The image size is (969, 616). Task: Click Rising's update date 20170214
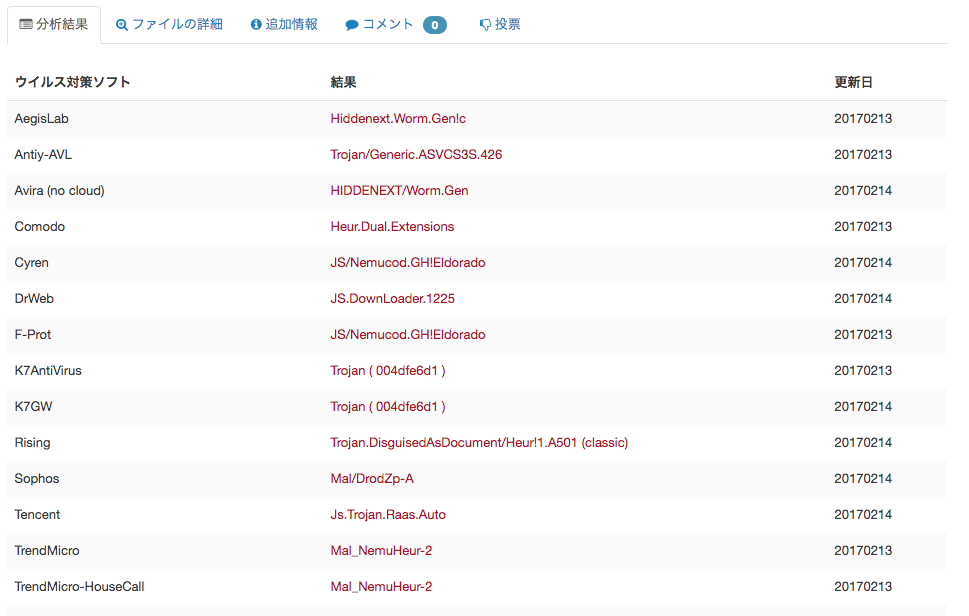coord(863,442)
